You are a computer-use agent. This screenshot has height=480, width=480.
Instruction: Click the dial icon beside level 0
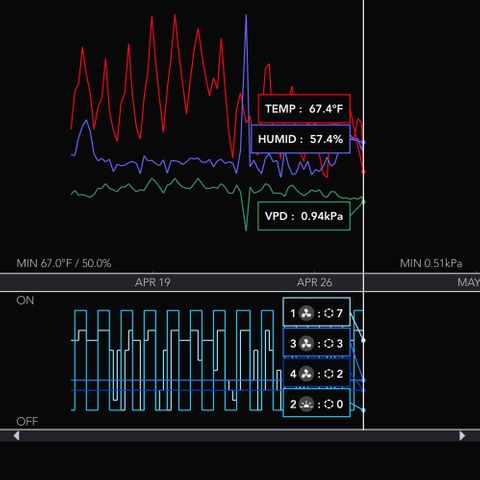(329, 404)
